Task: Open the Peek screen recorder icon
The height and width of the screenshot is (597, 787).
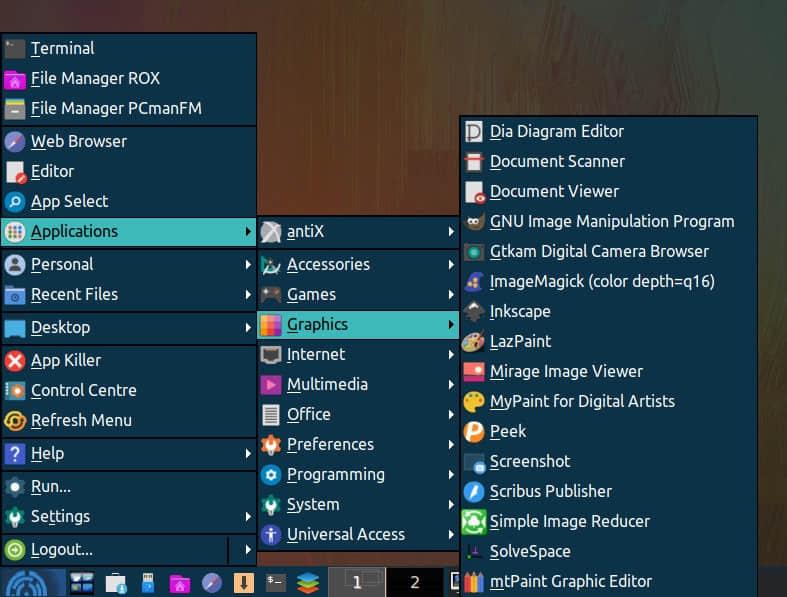Action: tap(474, 432)
